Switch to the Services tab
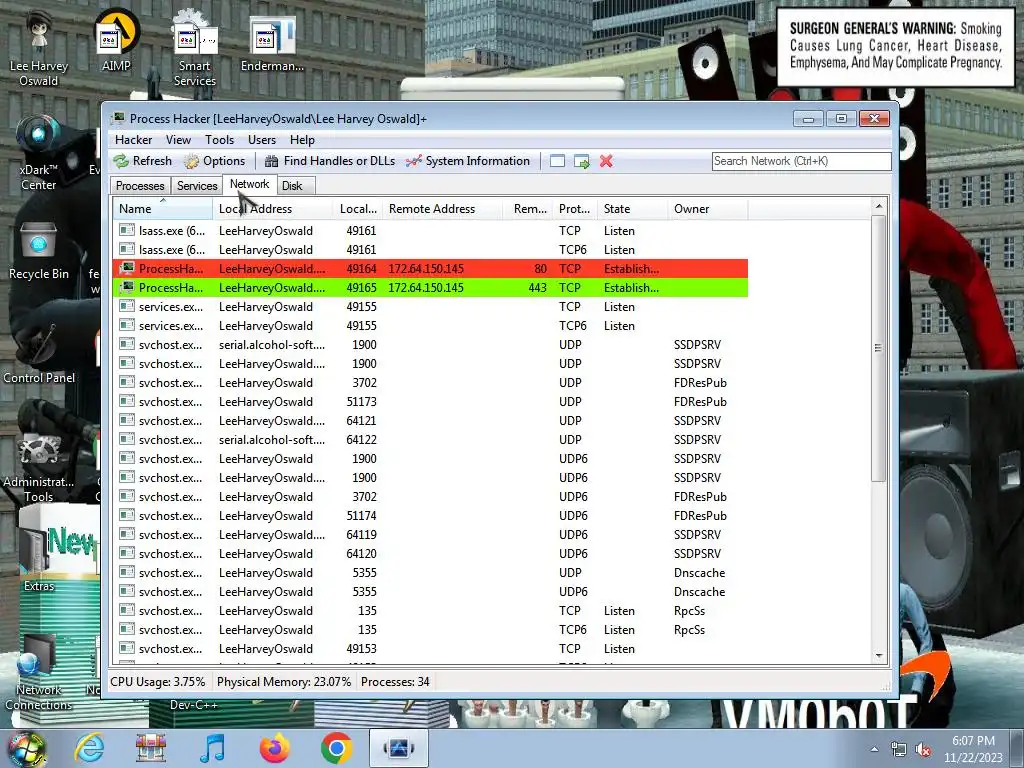The width and height of the screenshot is (1024, 768). pos(197,185)
